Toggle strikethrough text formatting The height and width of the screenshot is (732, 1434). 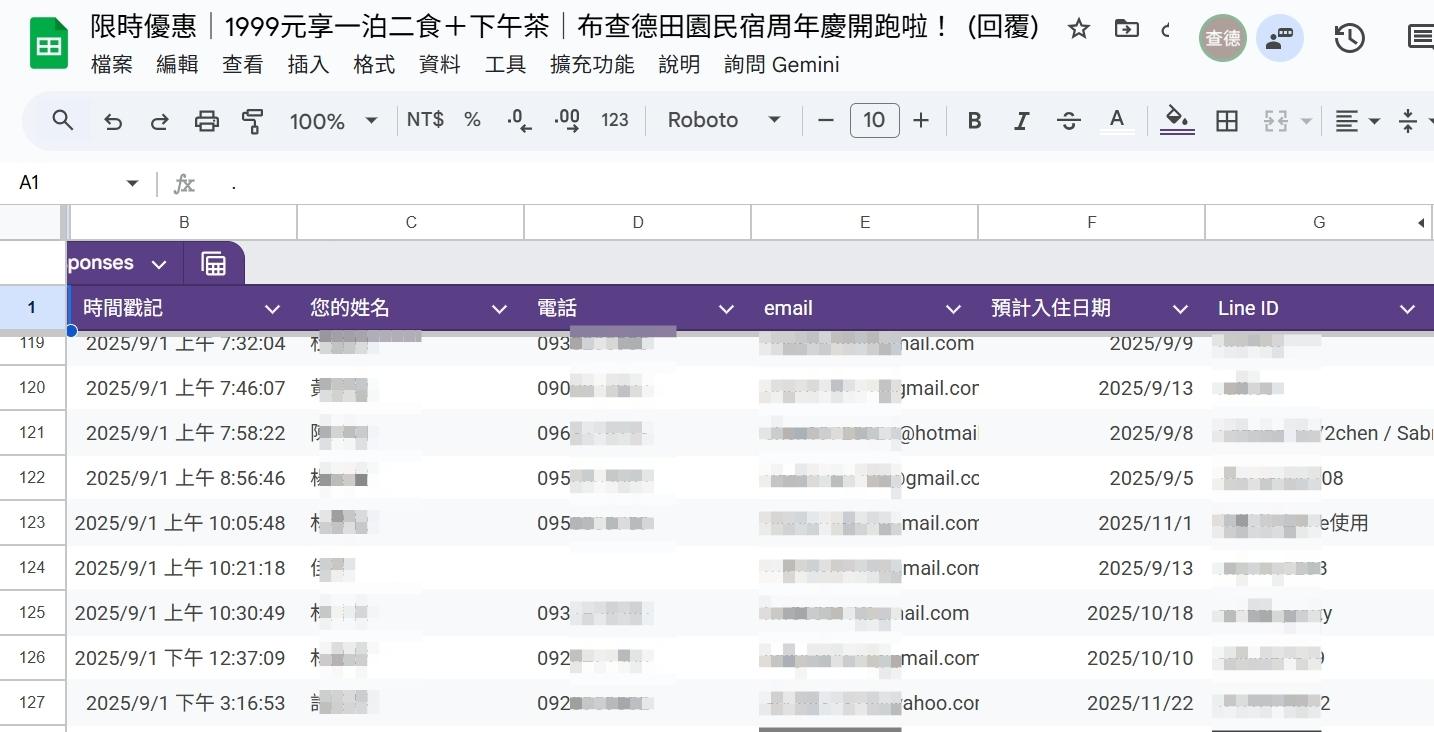pos(1068,121)
